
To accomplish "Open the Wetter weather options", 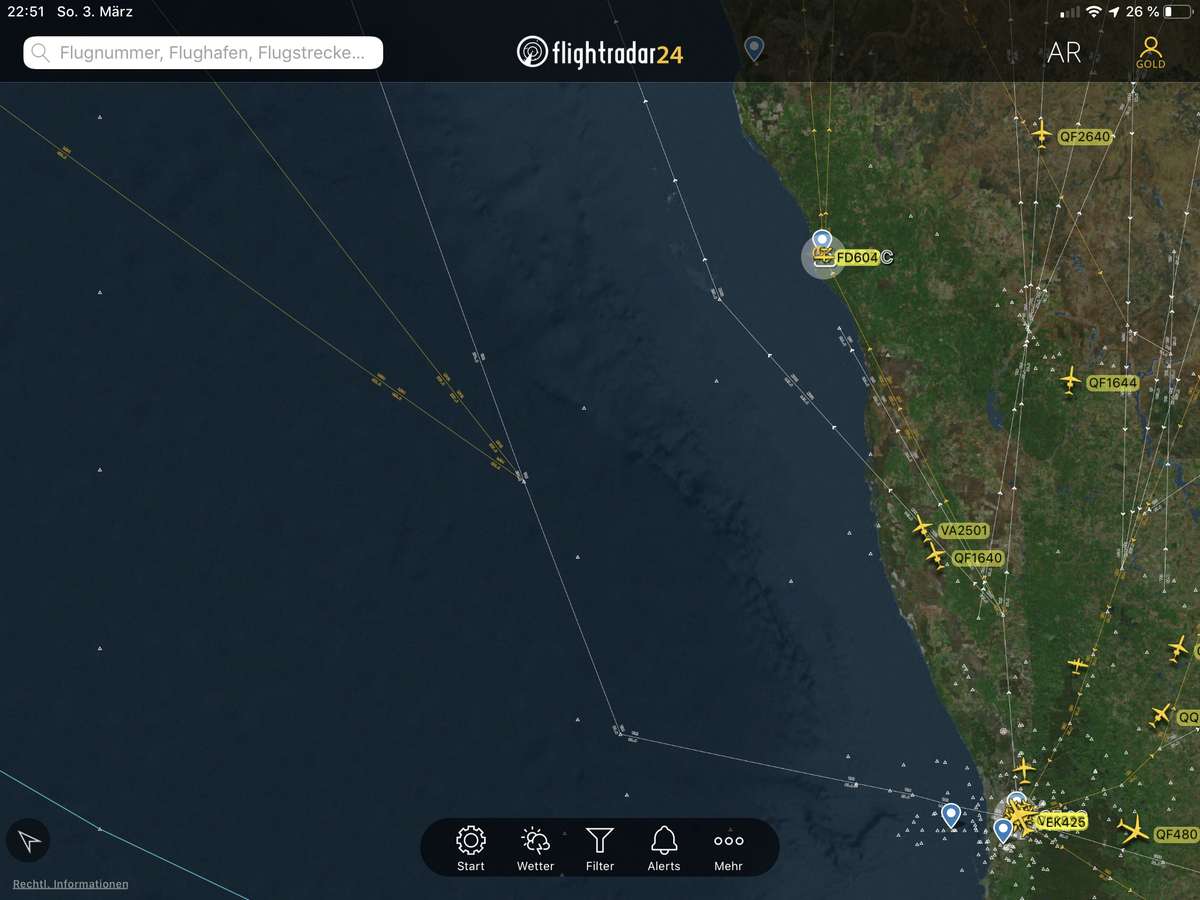I will click(535, 848).
